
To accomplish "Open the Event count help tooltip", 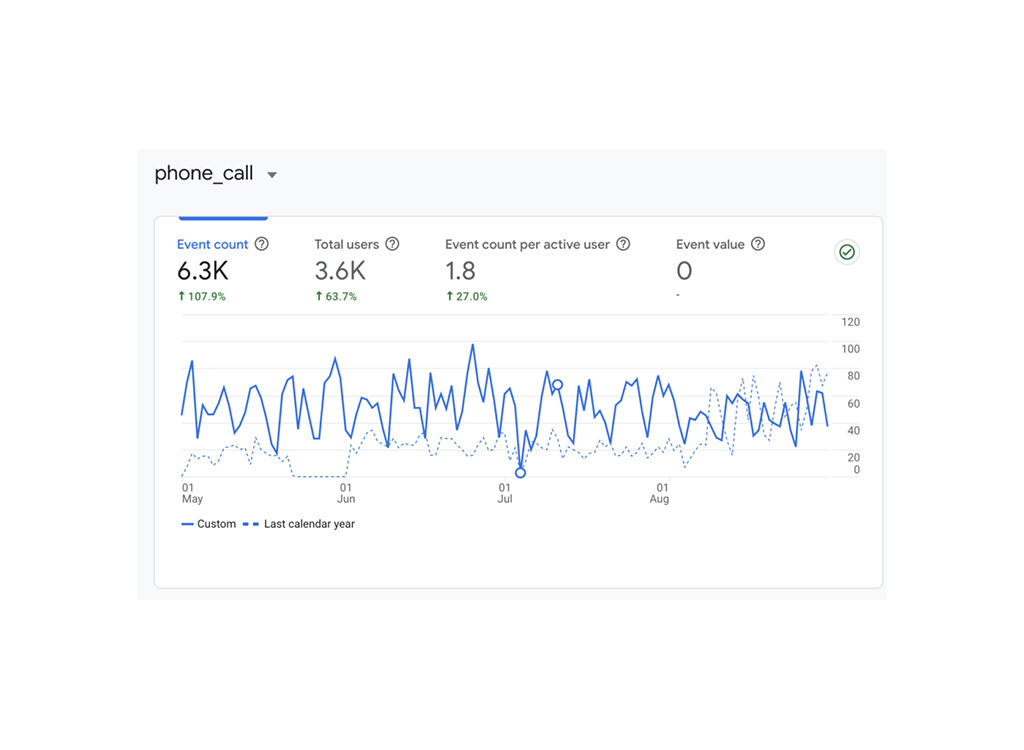I will coord(261,244).
